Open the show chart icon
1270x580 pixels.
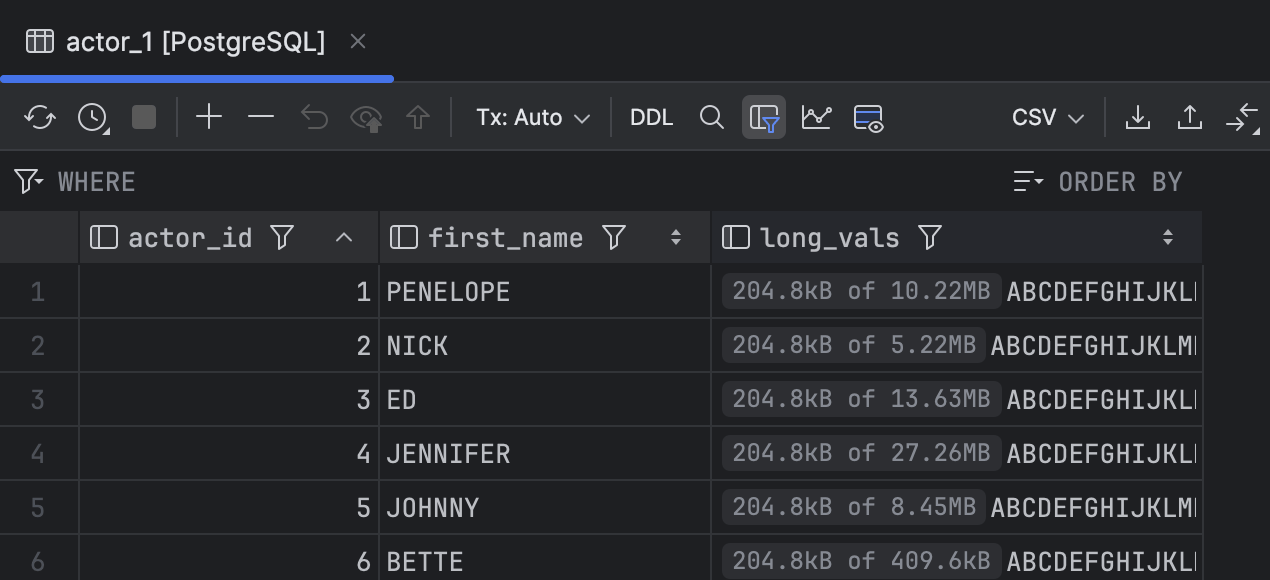(816, 118)
